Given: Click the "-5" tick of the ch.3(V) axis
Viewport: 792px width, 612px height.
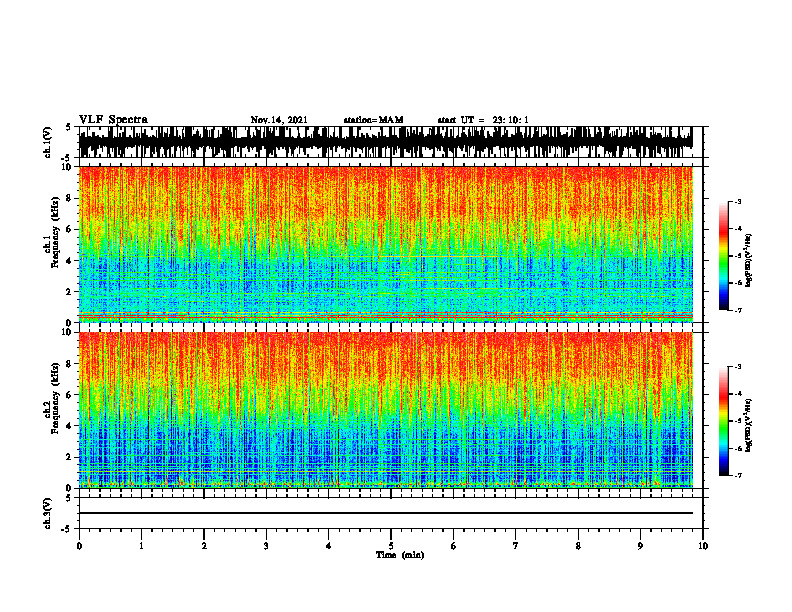Looking at the screenshot, I should 67,530.
